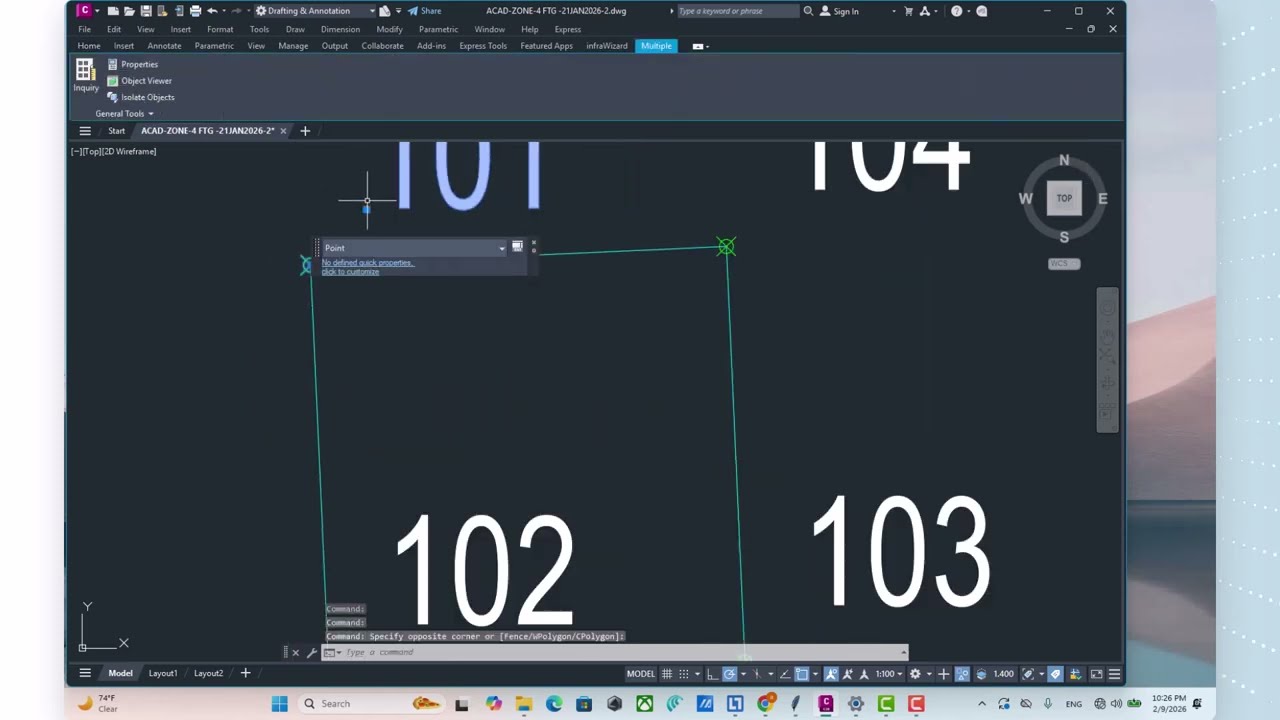Open the Autodesk App Store cart icon
Image resolution: width=1280 pixels, height=720 pixels.
point(909,11)
